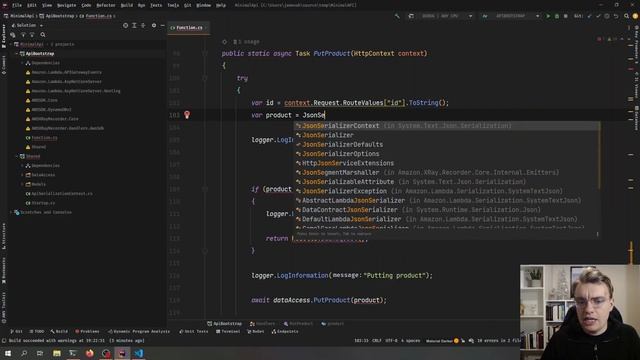Screen dimensions: 640x360
Task: Expand Scratches and Consoles node
Action: pyautogui.click(x=11, y=212)
